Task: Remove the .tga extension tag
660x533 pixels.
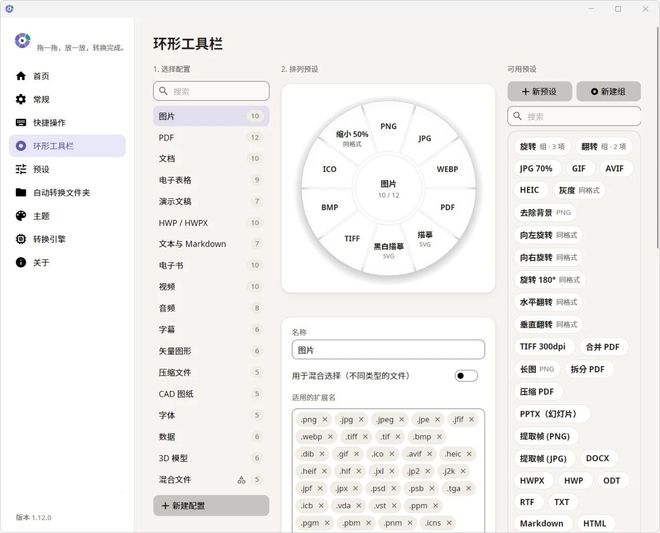Action: 468,488
